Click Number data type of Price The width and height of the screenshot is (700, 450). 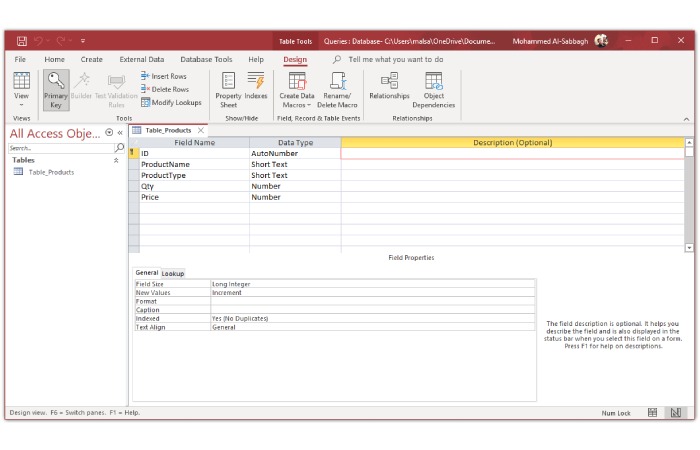pos(295,197)
